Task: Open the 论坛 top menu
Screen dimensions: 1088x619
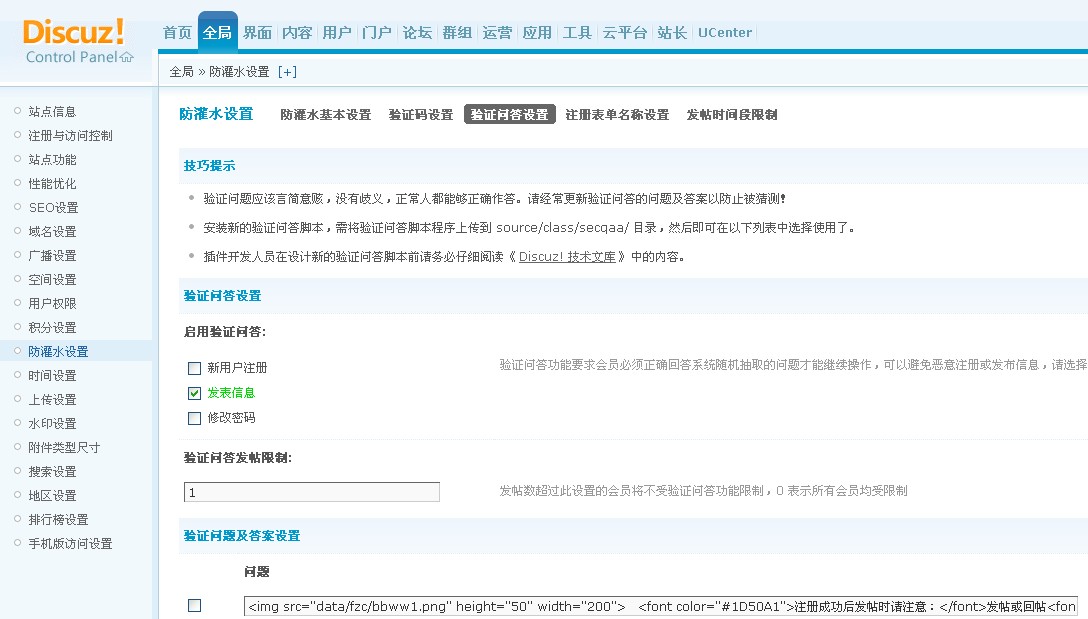Action: click(x=417, y=33)
